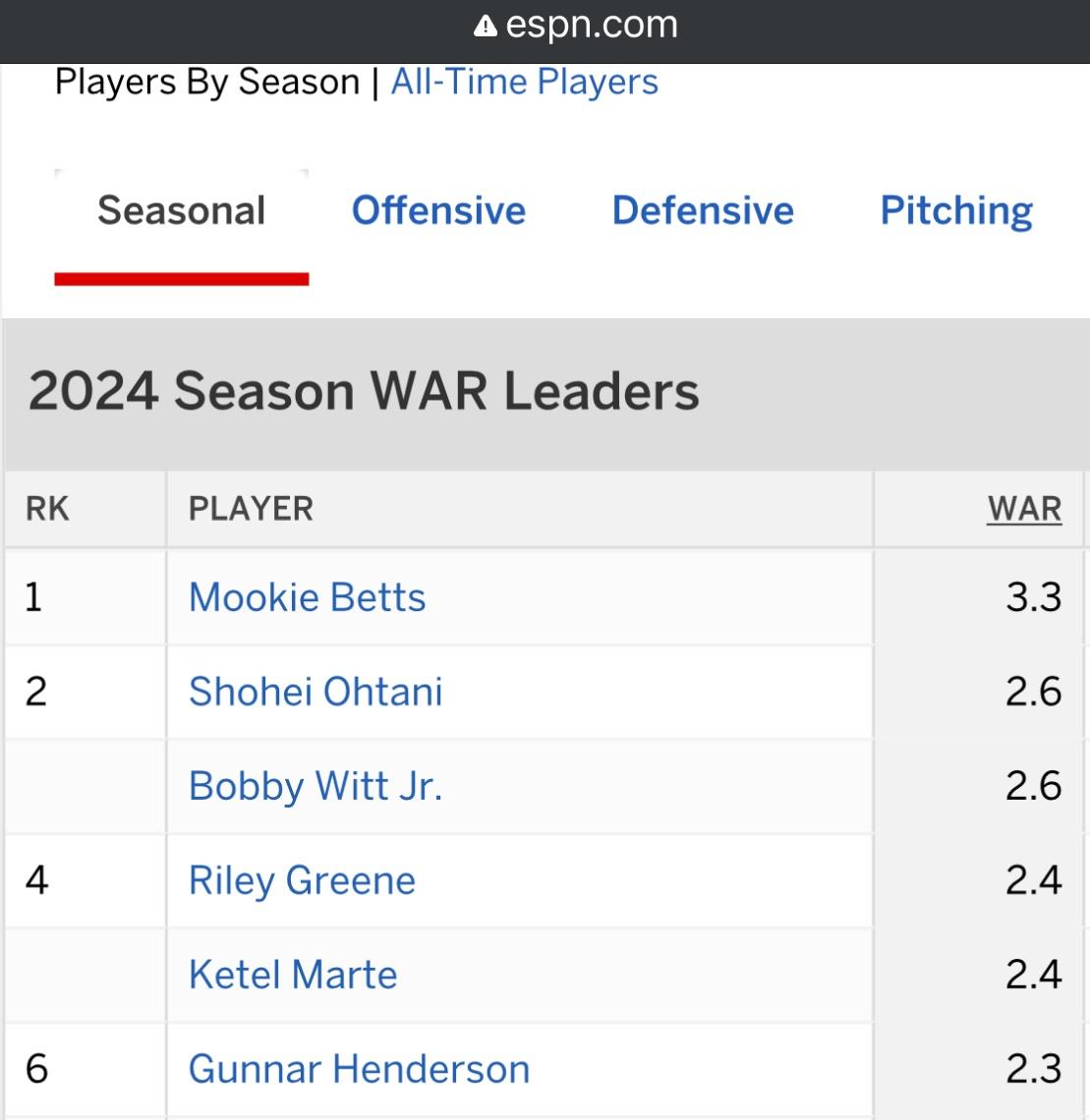Image resolution: width=1090 pixels, height=1120 pixels.
Task: Open Gunnar Henderson player page
Action: pos(360,1069)
